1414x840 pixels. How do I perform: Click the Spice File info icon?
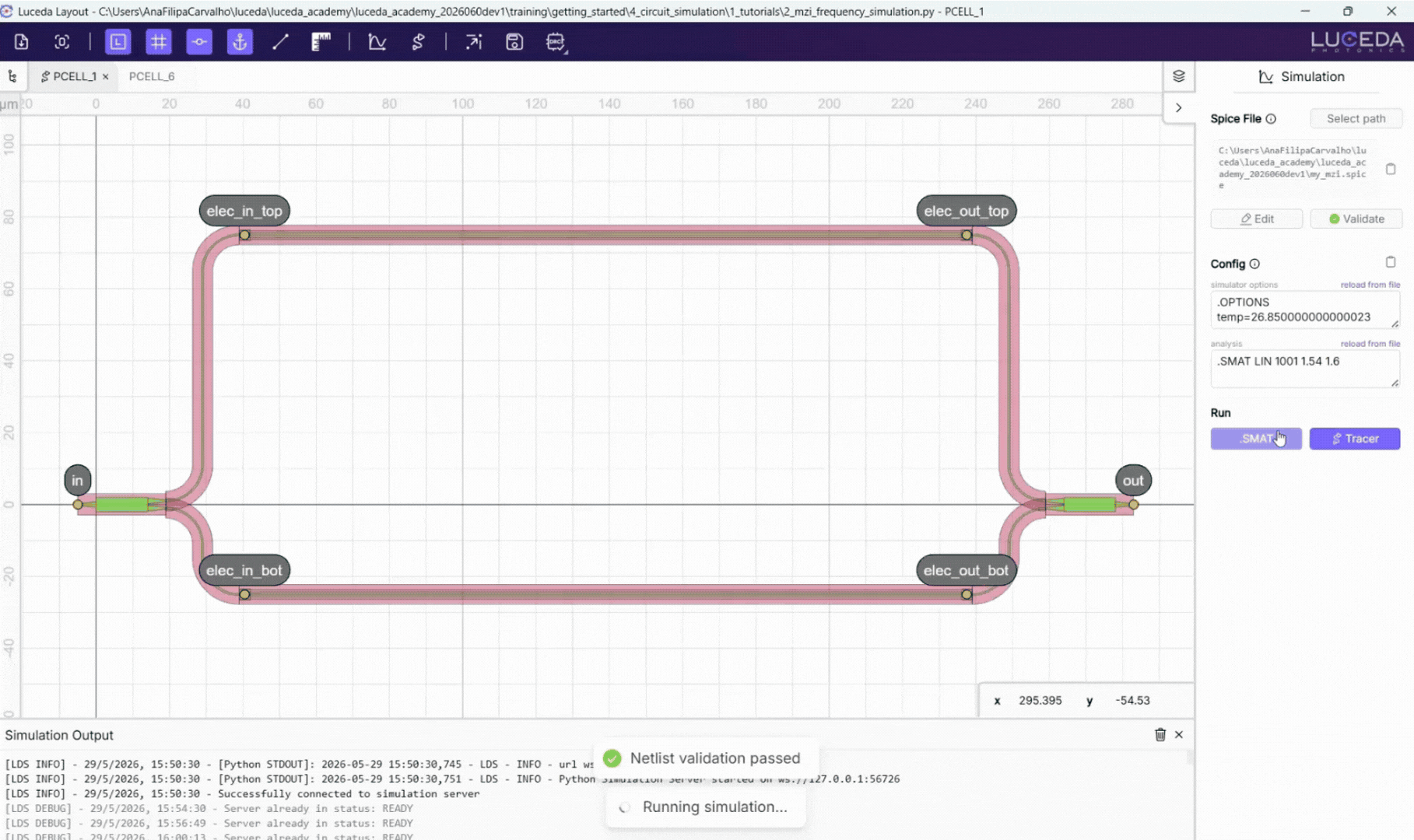(x=1271, y=119)
